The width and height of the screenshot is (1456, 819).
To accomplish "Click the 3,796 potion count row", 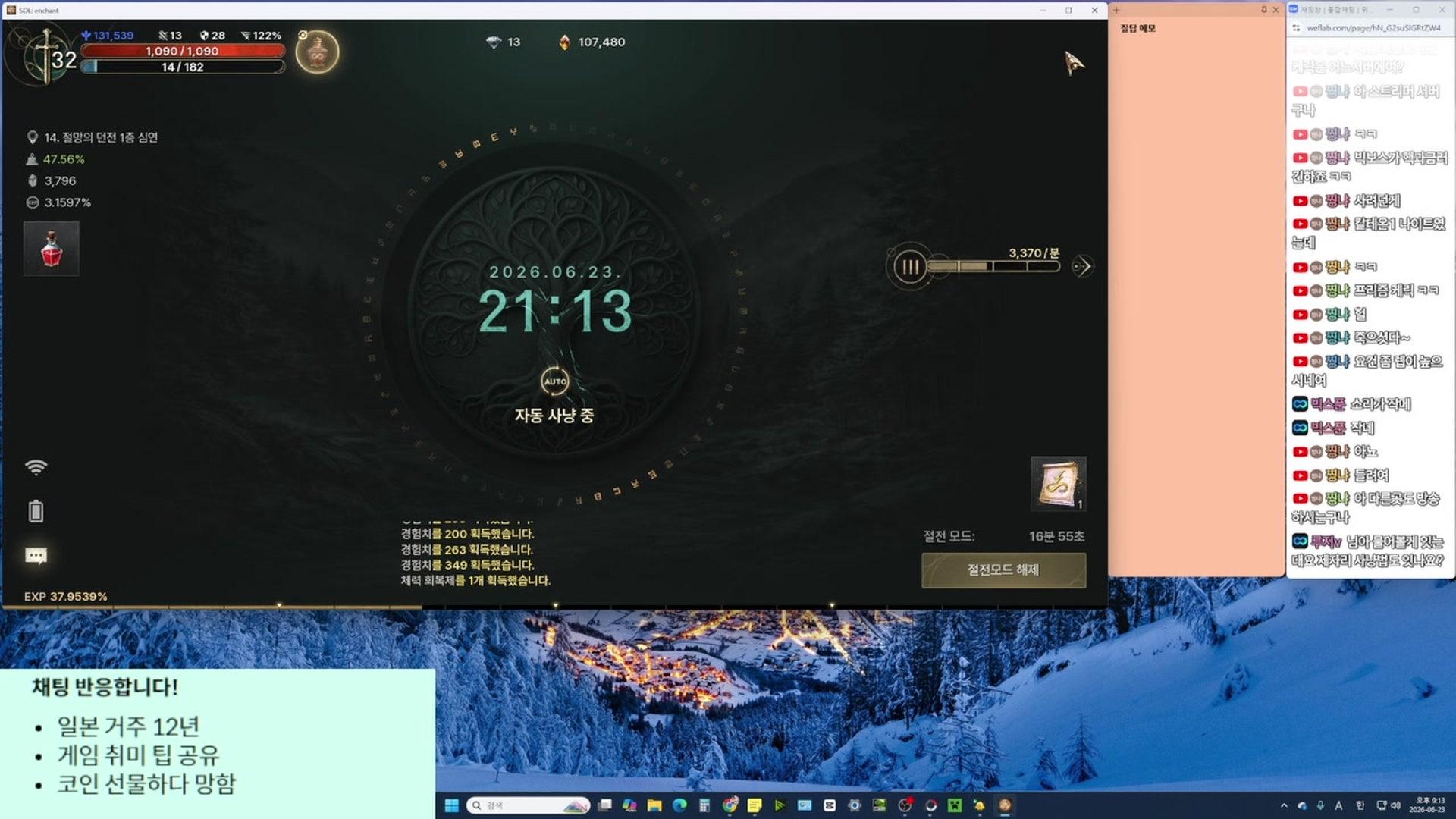I will coord(52,180).
